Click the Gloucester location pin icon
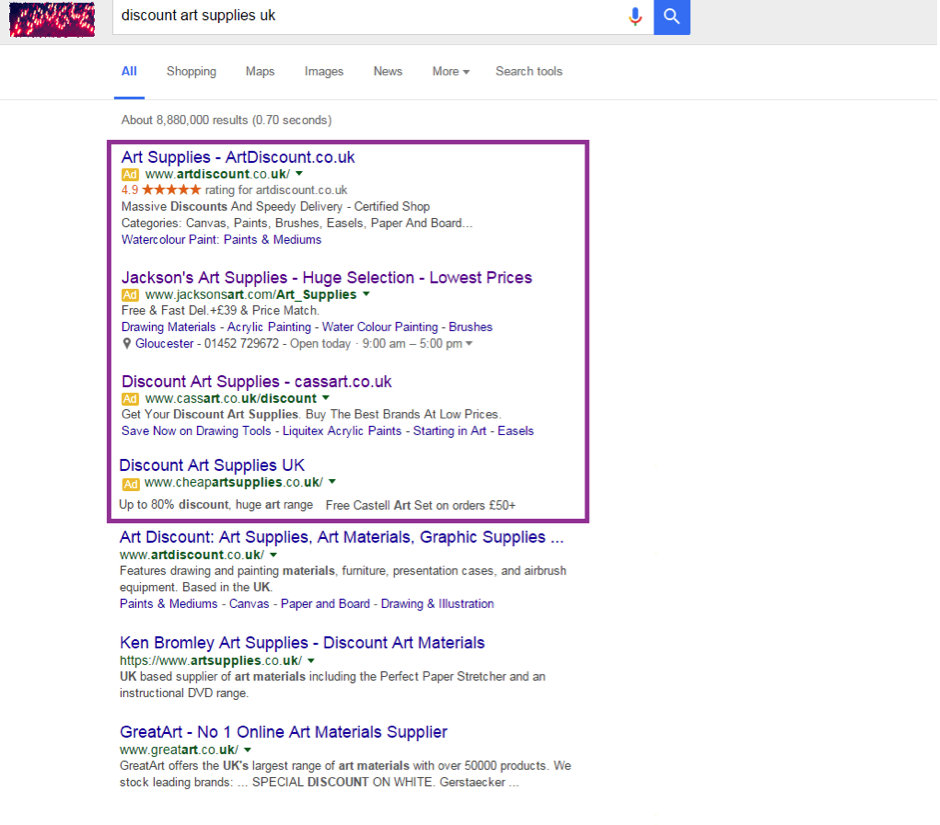The height and width of the screenshot is (825, 940). point(126,344)
